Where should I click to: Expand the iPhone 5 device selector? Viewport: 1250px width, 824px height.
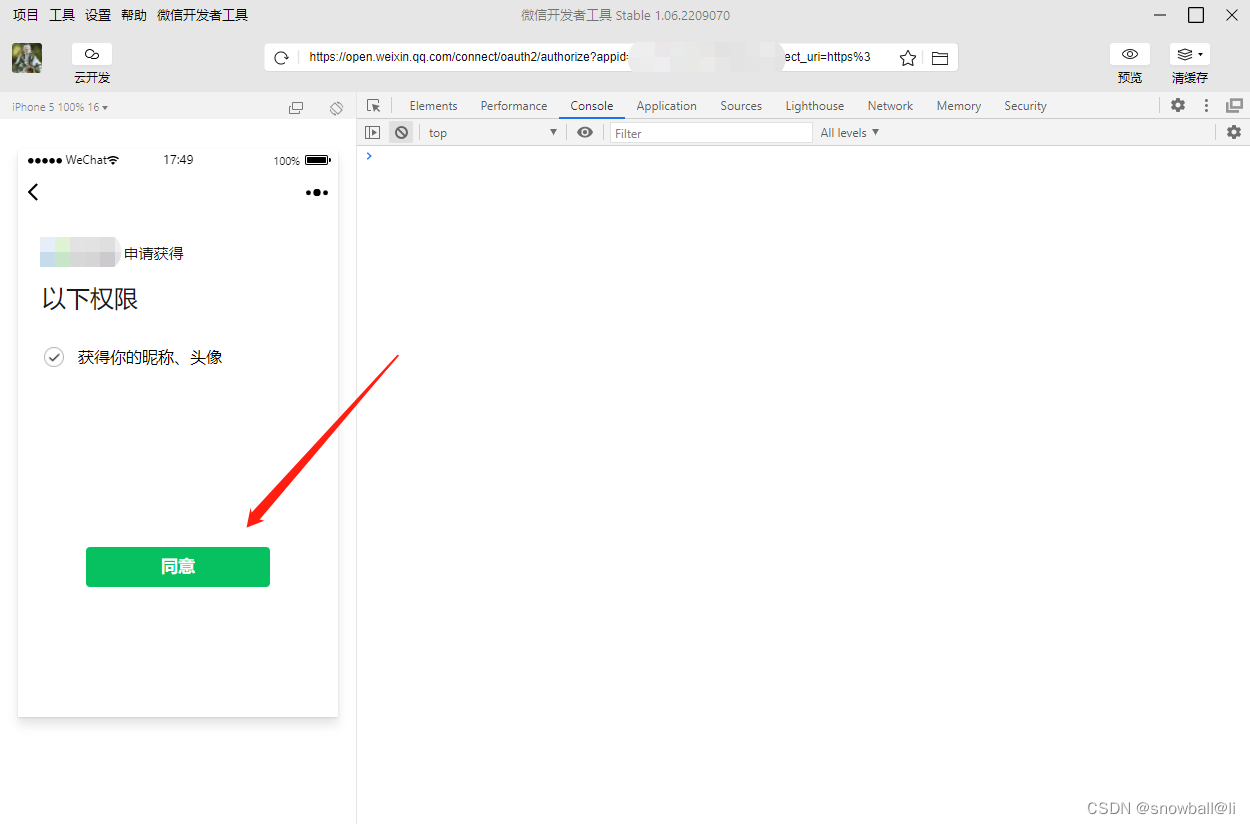(60, 107)
